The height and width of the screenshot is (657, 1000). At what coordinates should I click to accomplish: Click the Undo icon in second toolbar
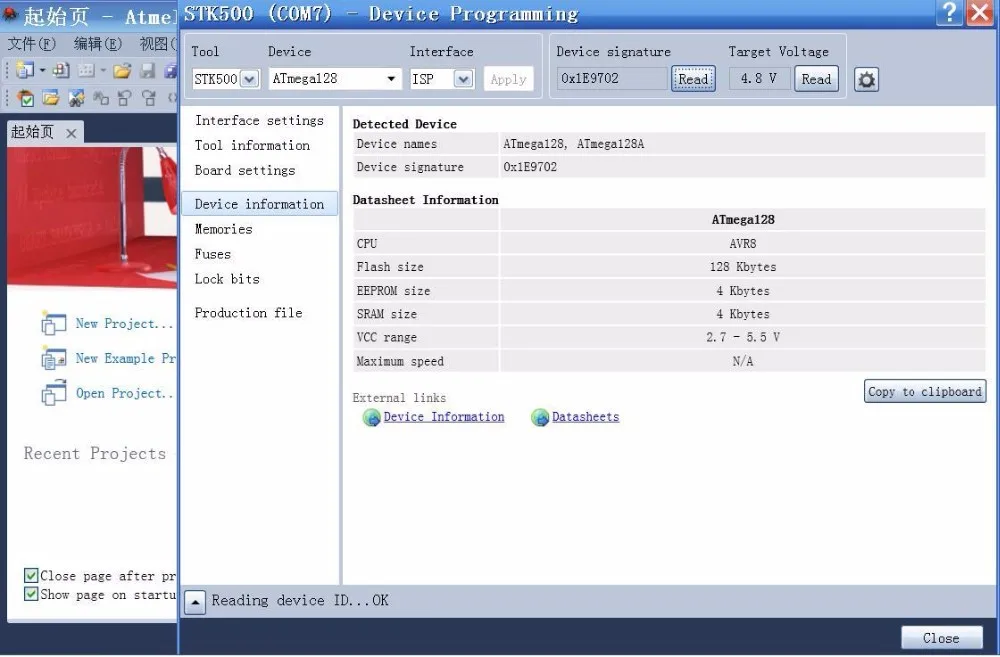point(124,98)
